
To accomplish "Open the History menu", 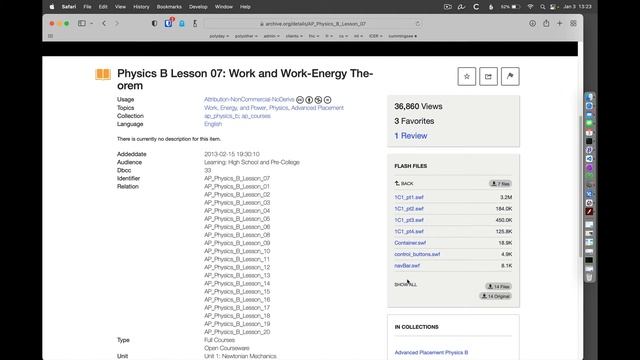I will 141,7.
